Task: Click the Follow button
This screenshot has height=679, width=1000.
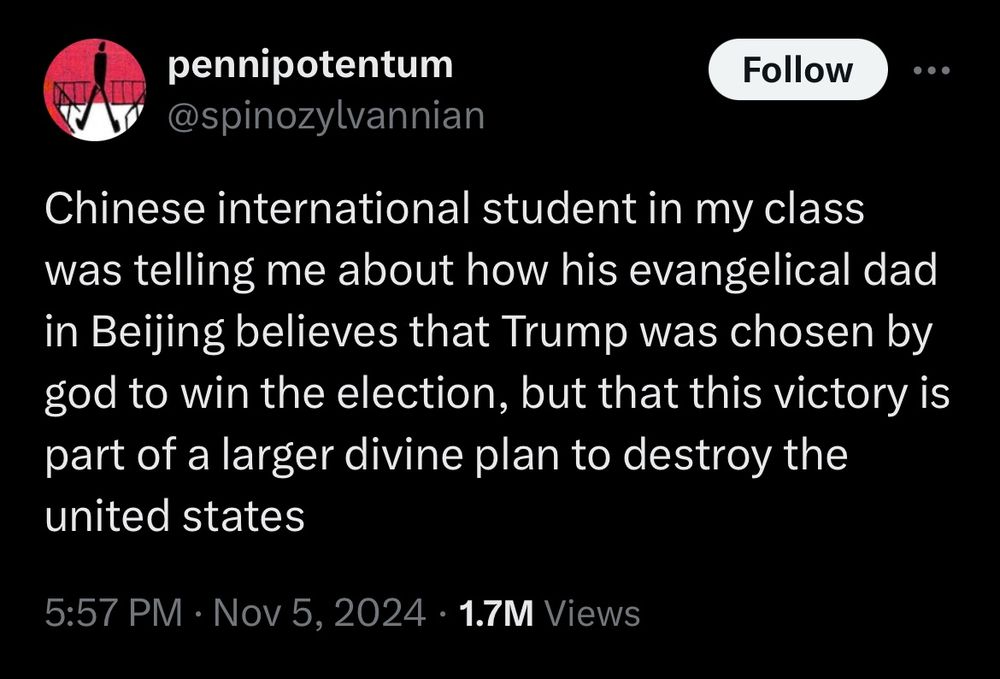Action: click(797, 69)
